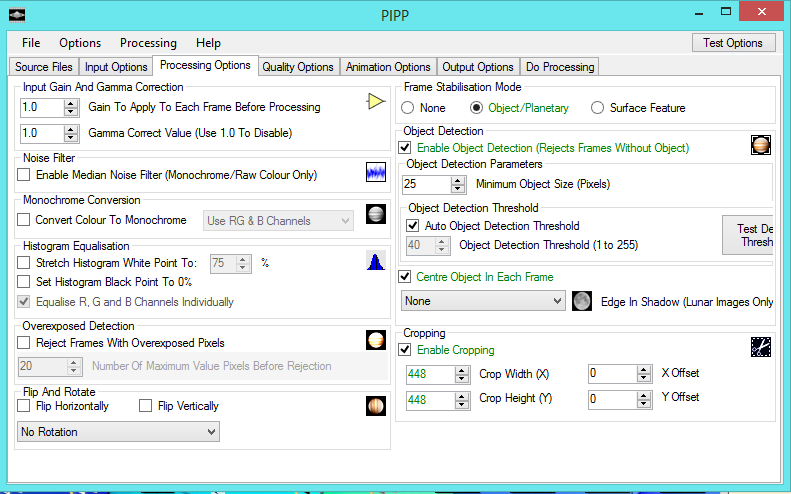Check Reject Frames With Overexposed Pixels
The height and width of the screenshot is (494, 791).
tap(24, 343)
